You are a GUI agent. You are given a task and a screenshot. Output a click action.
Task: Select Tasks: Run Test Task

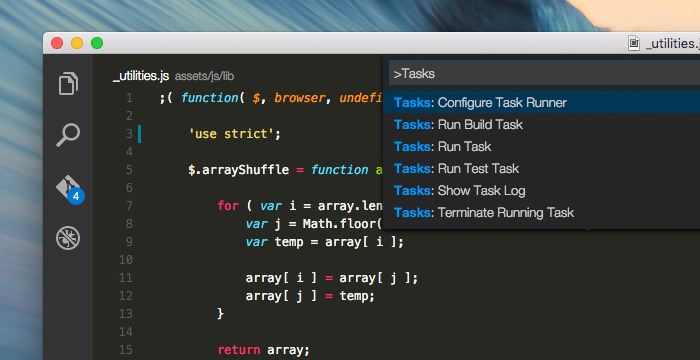542,168
